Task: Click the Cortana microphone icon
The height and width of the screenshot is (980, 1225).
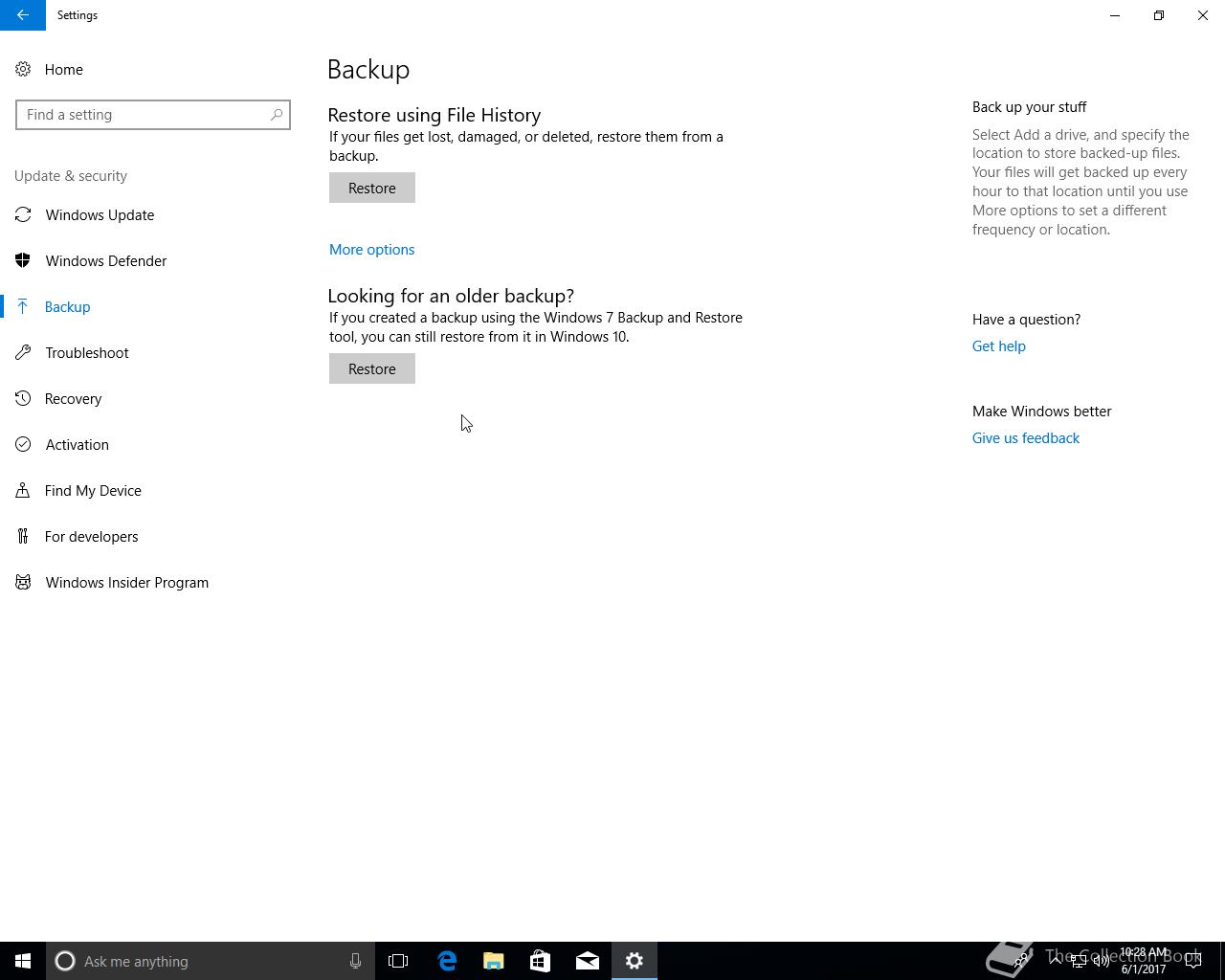Action: tap(355, 961)
